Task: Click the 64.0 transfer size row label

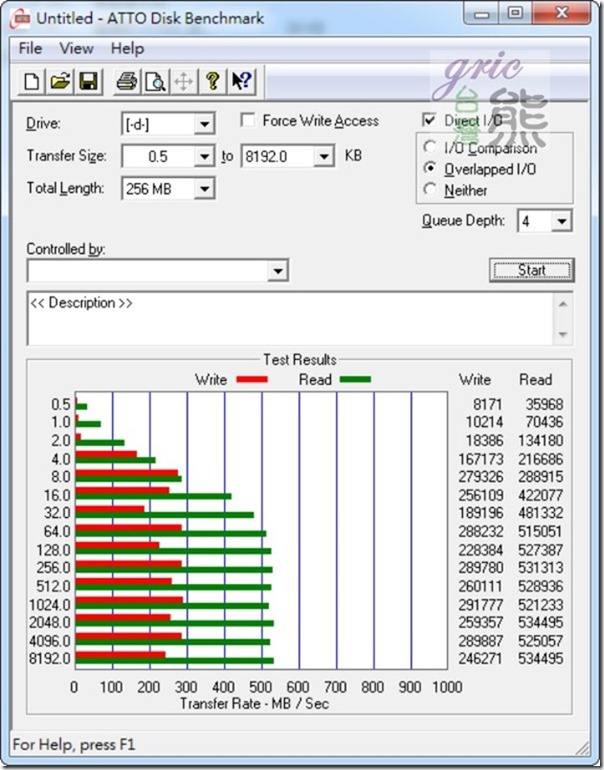Action: point(57,531)
